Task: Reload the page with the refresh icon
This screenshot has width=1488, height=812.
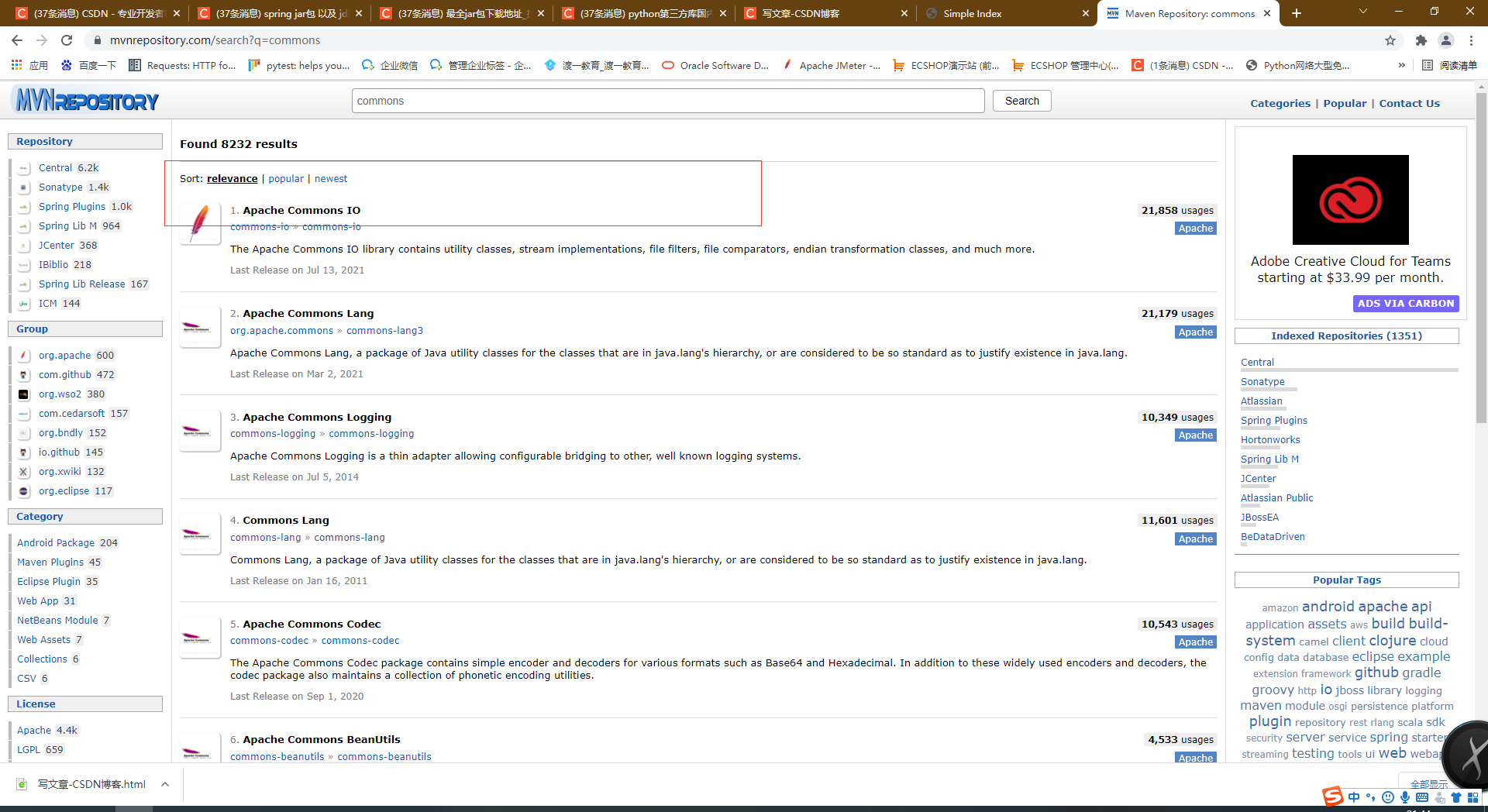Action: 67,40
